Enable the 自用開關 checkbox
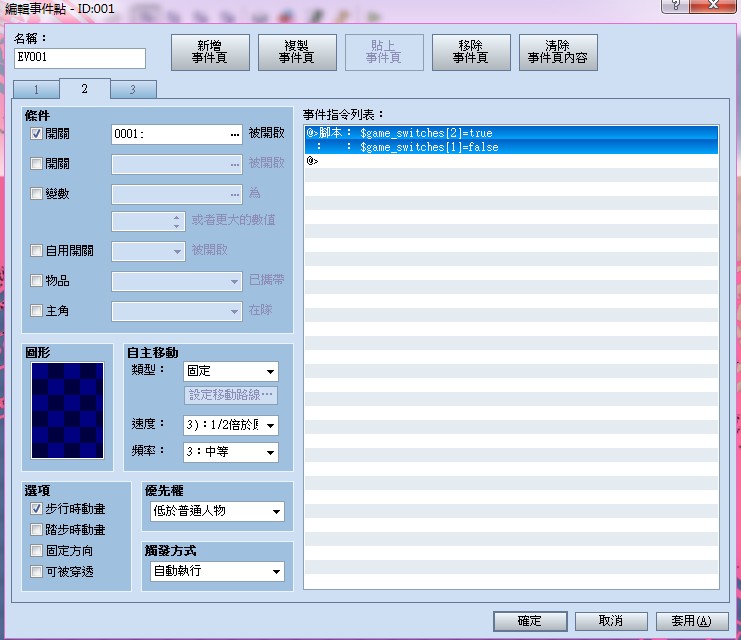This screenshot has width=741, height=640. coord(36,250)
